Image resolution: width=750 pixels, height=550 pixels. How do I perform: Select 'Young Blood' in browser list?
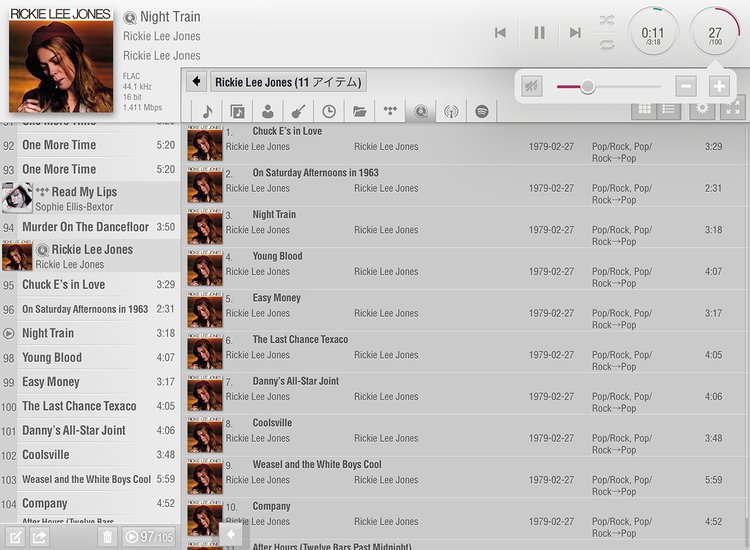[465, 269]
